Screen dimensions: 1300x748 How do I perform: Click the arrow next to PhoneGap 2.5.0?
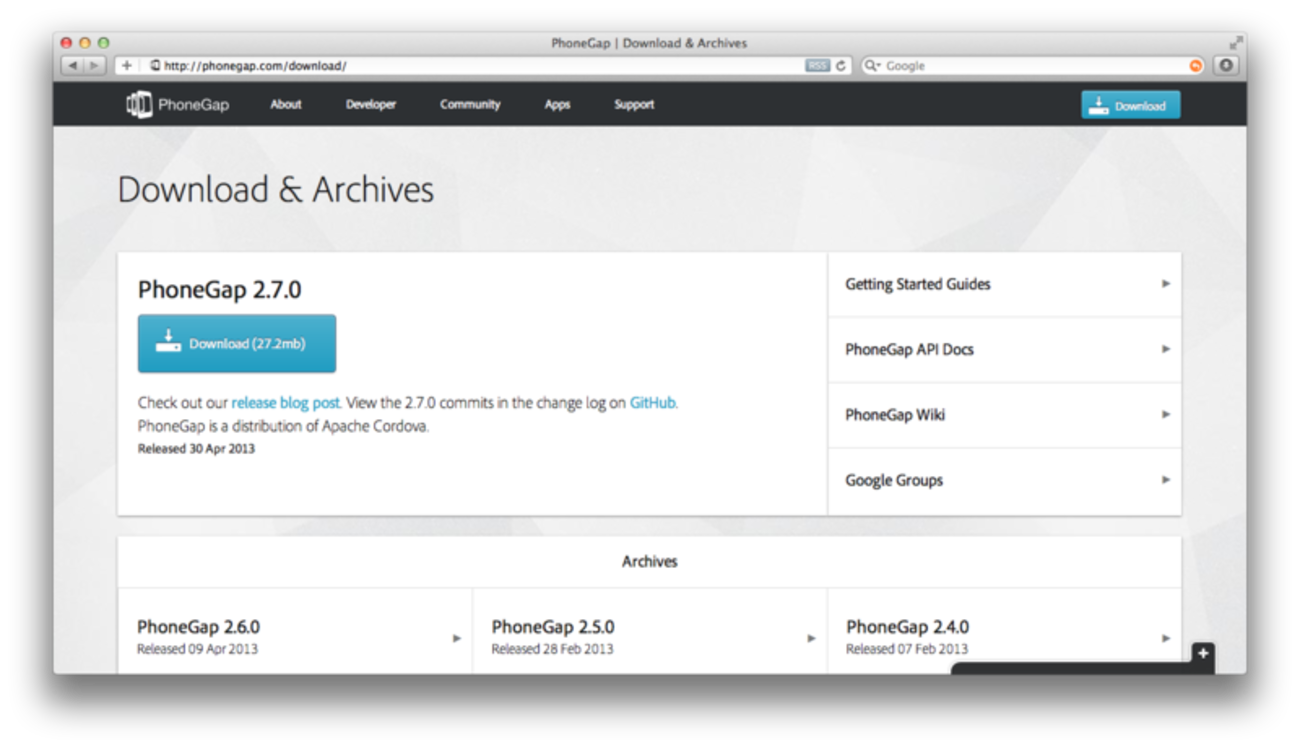point(812,638)
